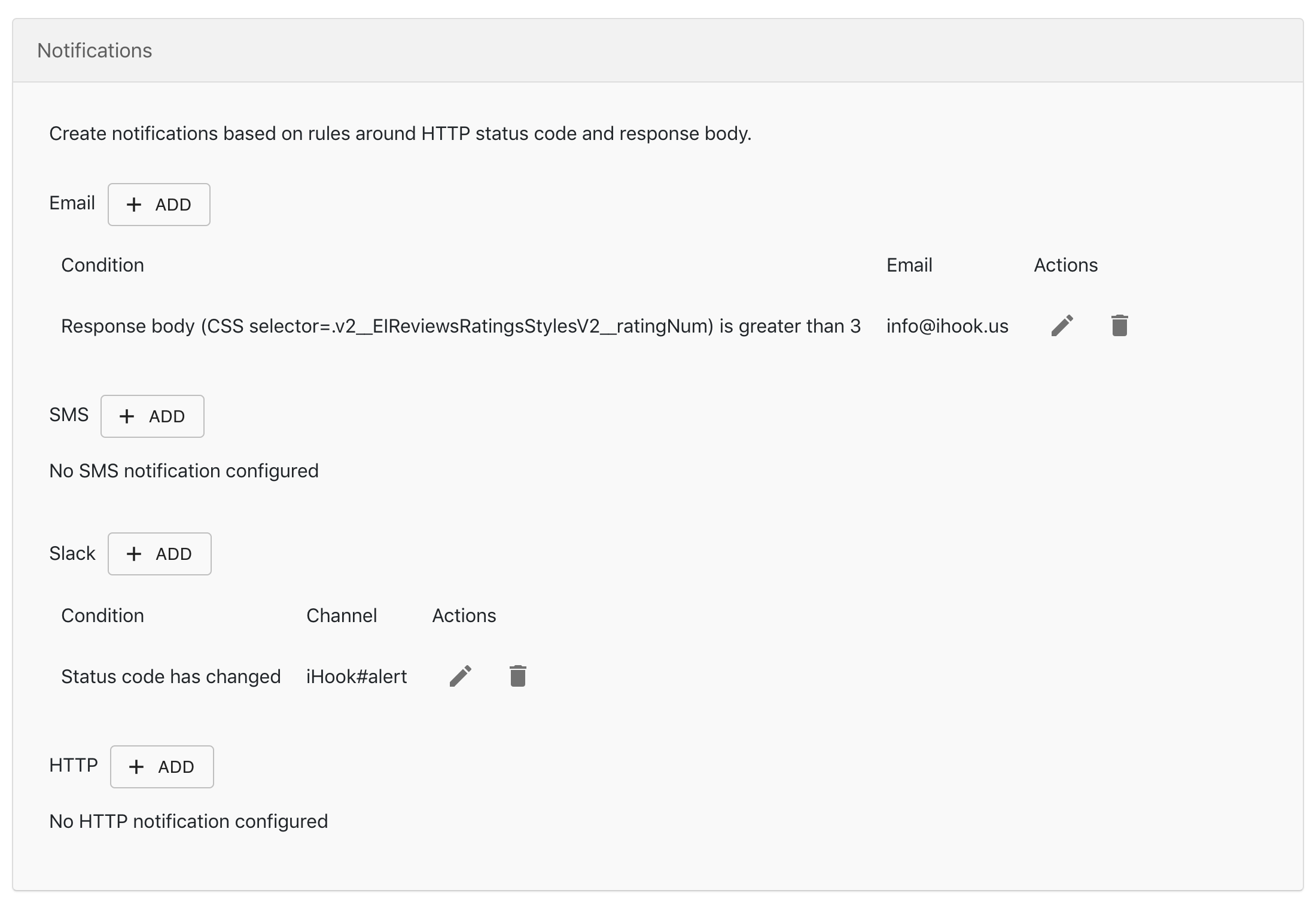This screenshot has height=908, width=1316.
Task: Click the iHook#alert channel entry
Action: (357, 677)
